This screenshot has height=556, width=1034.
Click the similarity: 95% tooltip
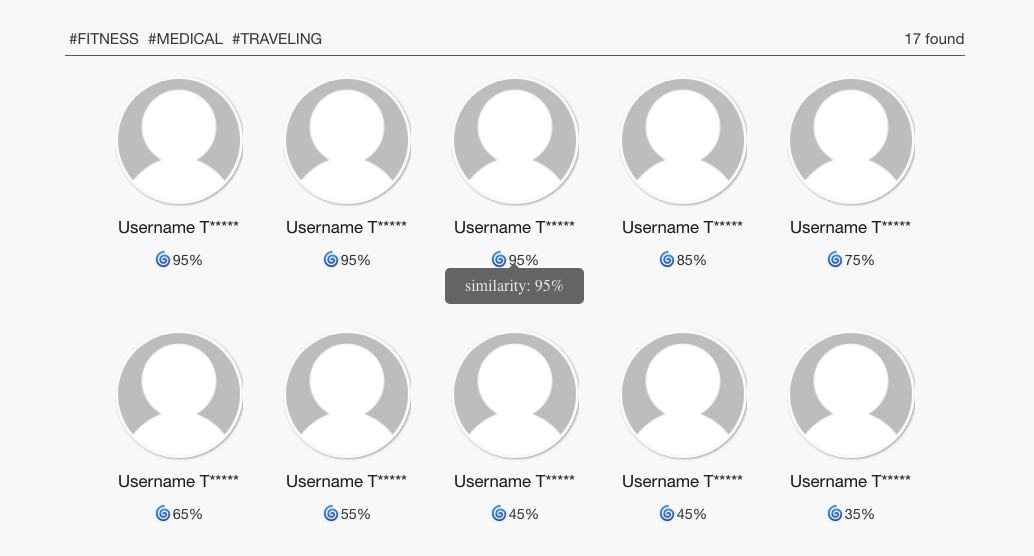point(514,286)
